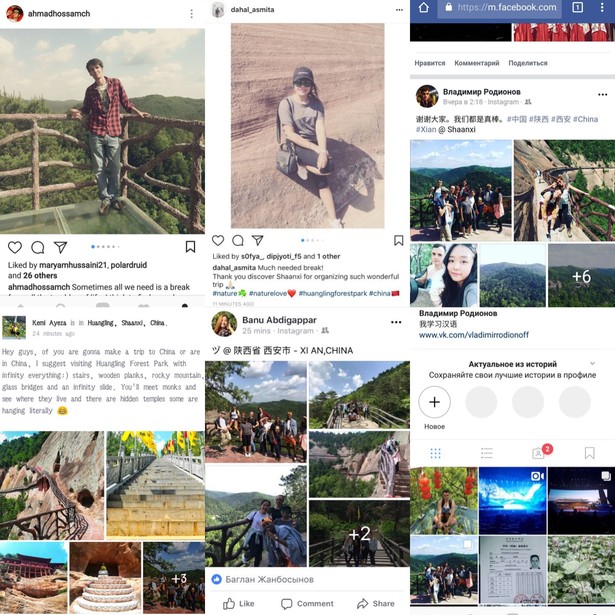
Task: Tap the carousel page dots on ahmadhossamch's photo
Action: 105,247
